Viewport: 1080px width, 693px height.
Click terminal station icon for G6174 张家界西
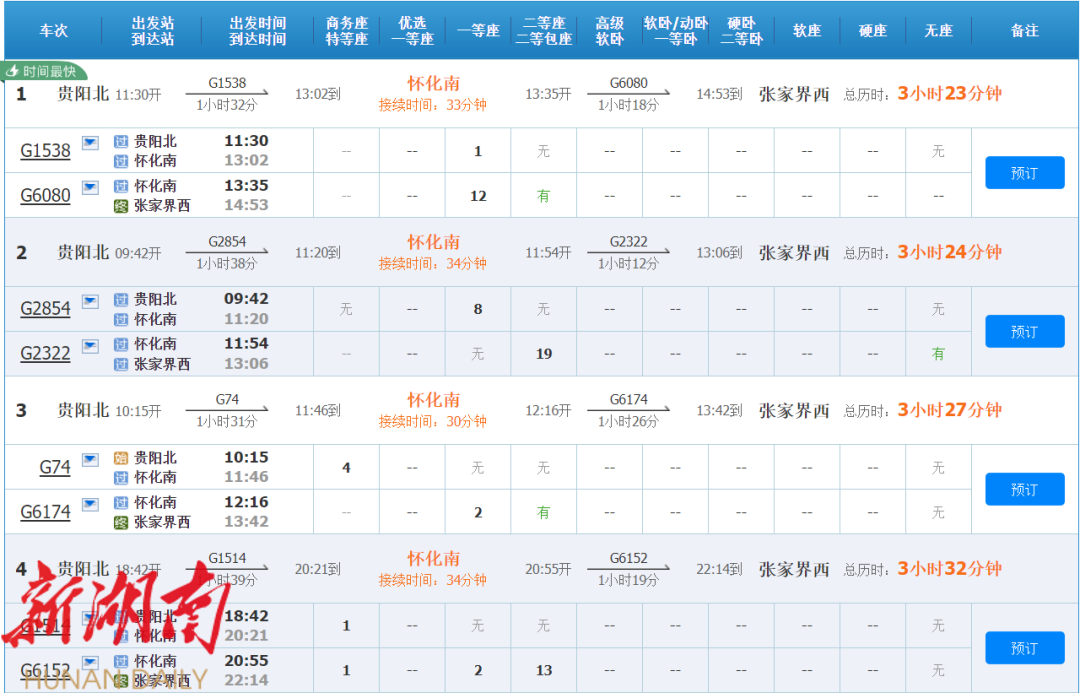(x=121, y=522)
